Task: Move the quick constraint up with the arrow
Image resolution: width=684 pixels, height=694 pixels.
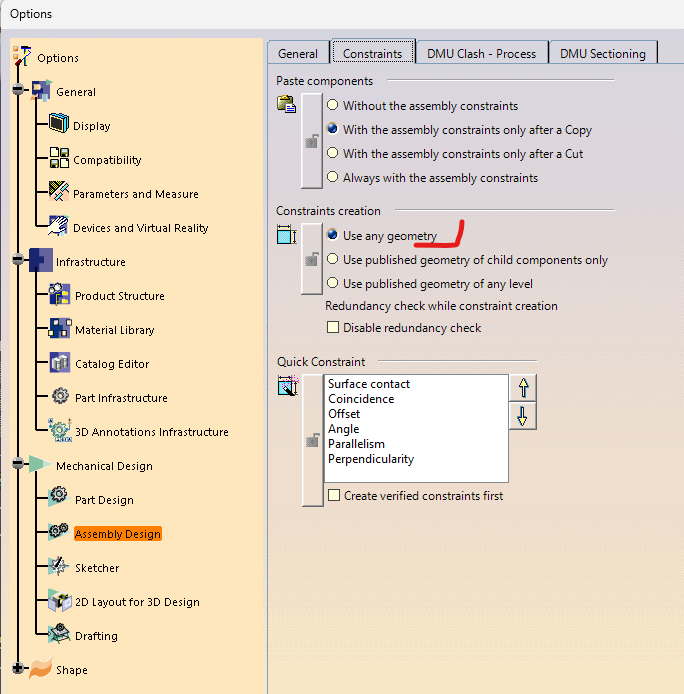Action: coord(522,387)
